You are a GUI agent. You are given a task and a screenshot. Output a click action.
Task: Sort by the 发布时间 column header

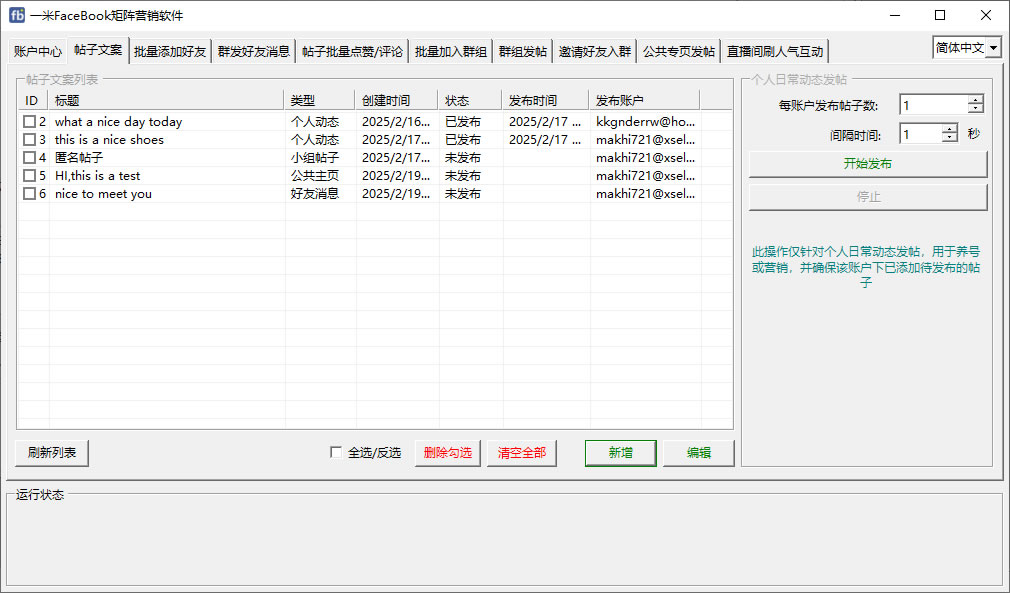coord(546,100)
